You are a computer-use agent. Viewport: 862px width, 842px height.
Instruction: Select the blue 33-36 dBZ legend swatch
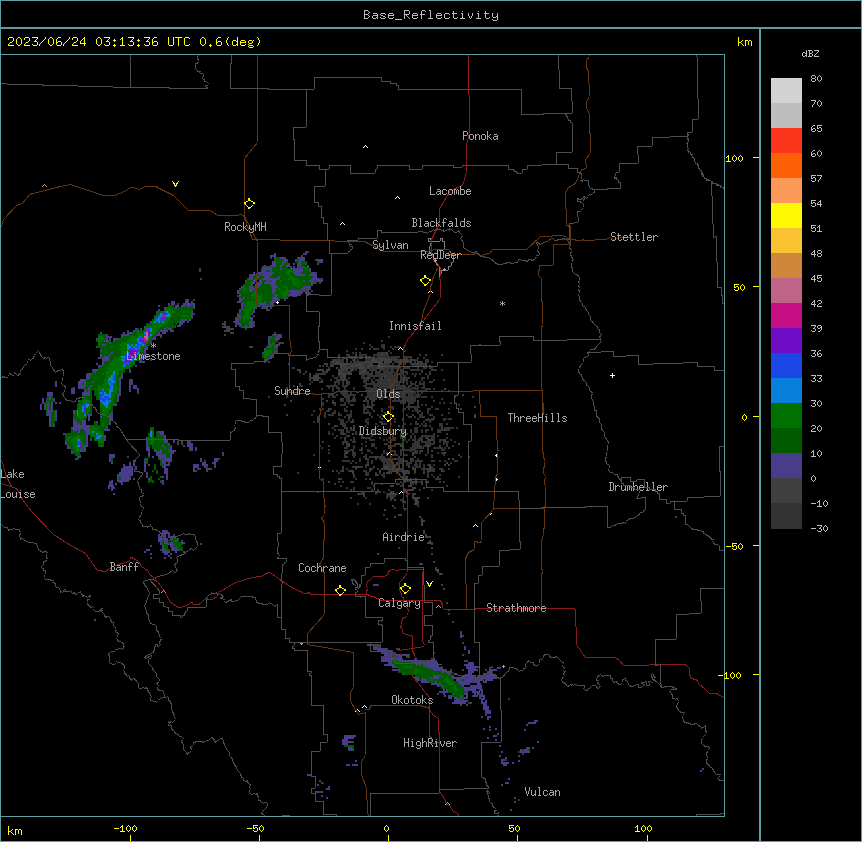pos(786,365)
